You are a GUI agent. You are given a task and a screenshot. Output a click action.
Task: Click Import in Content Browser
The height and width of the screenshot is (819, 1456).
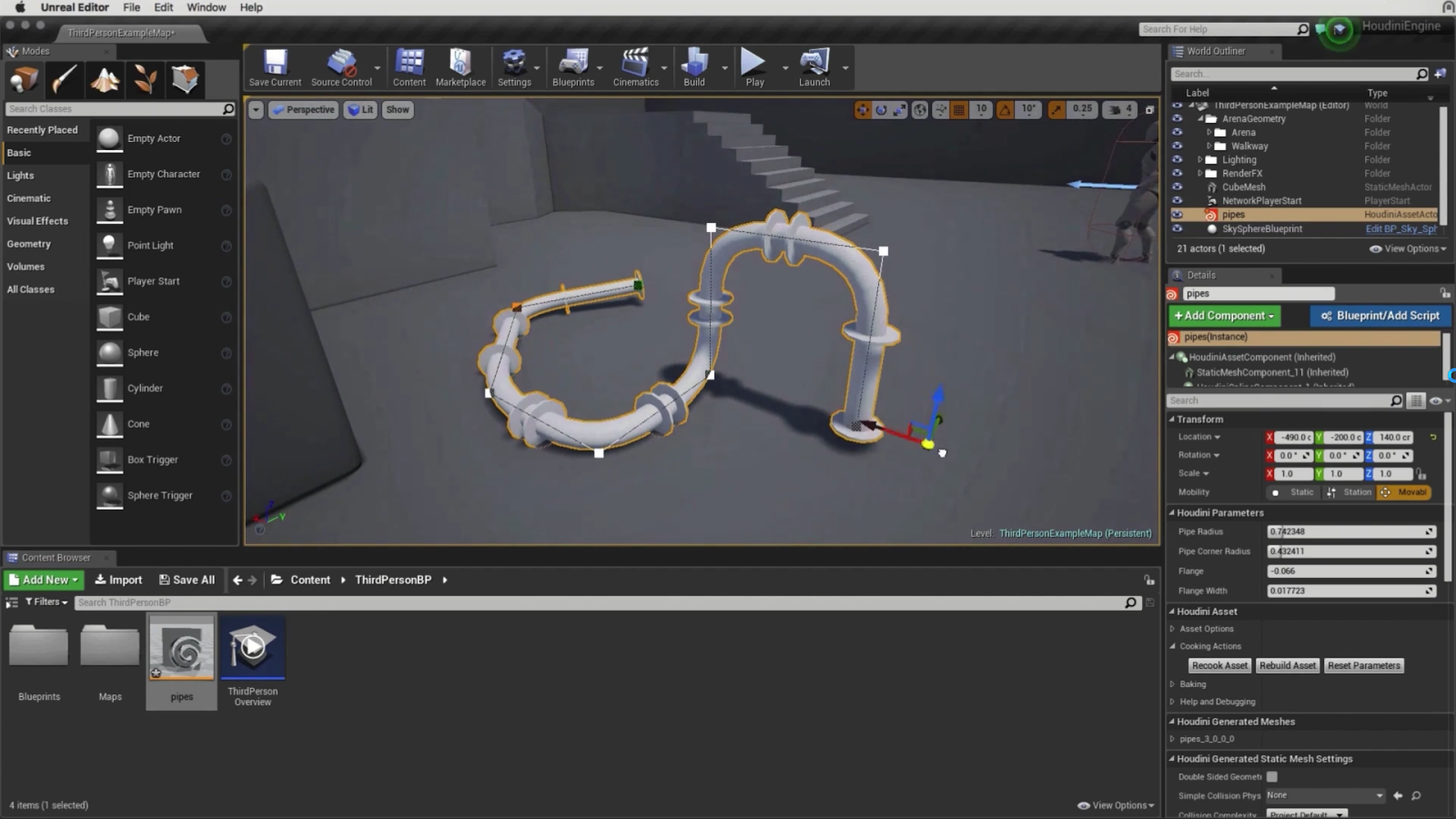click(x=118, y=580)
